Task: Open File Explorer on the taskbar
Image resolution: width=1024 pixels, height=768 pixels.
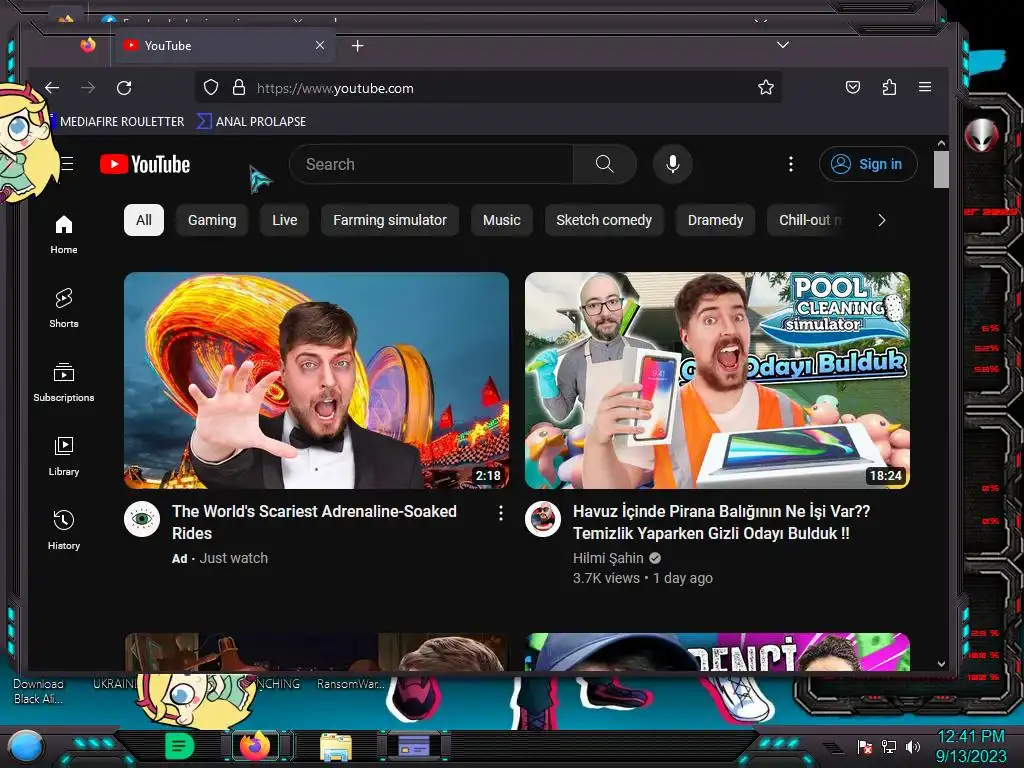Action: [x=336, y=747]
